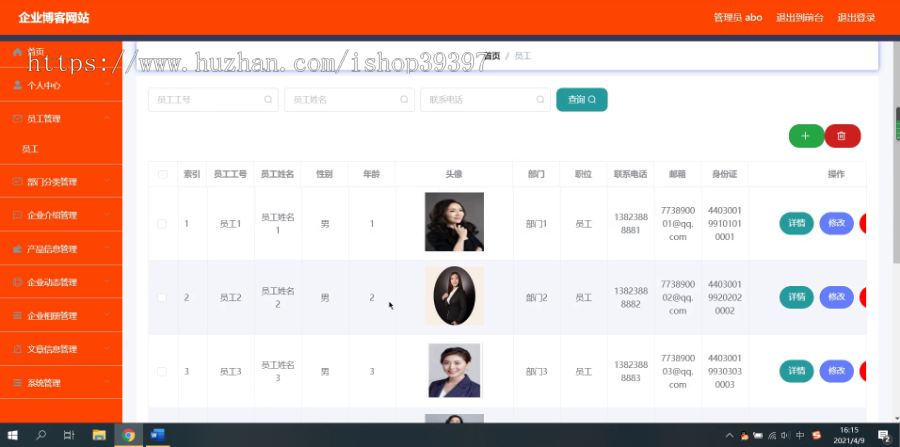Click the avatar photo of 员工1

click(x=454, y=221)
